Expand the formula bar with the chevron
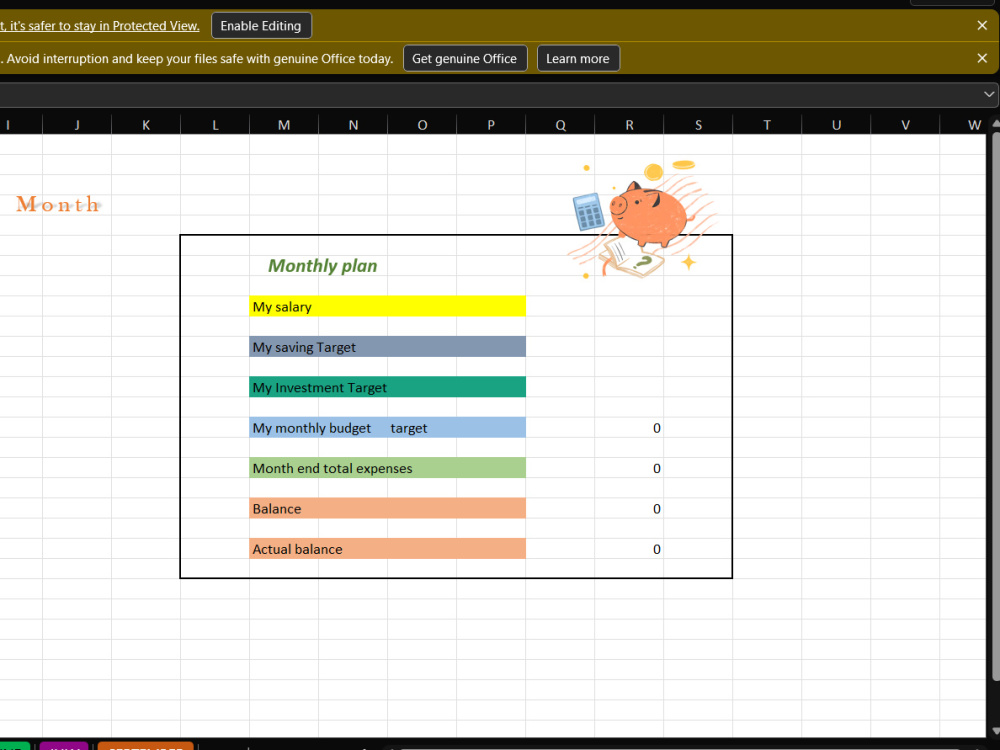The width and height of the screenshot is (1000, 750). 989,94
